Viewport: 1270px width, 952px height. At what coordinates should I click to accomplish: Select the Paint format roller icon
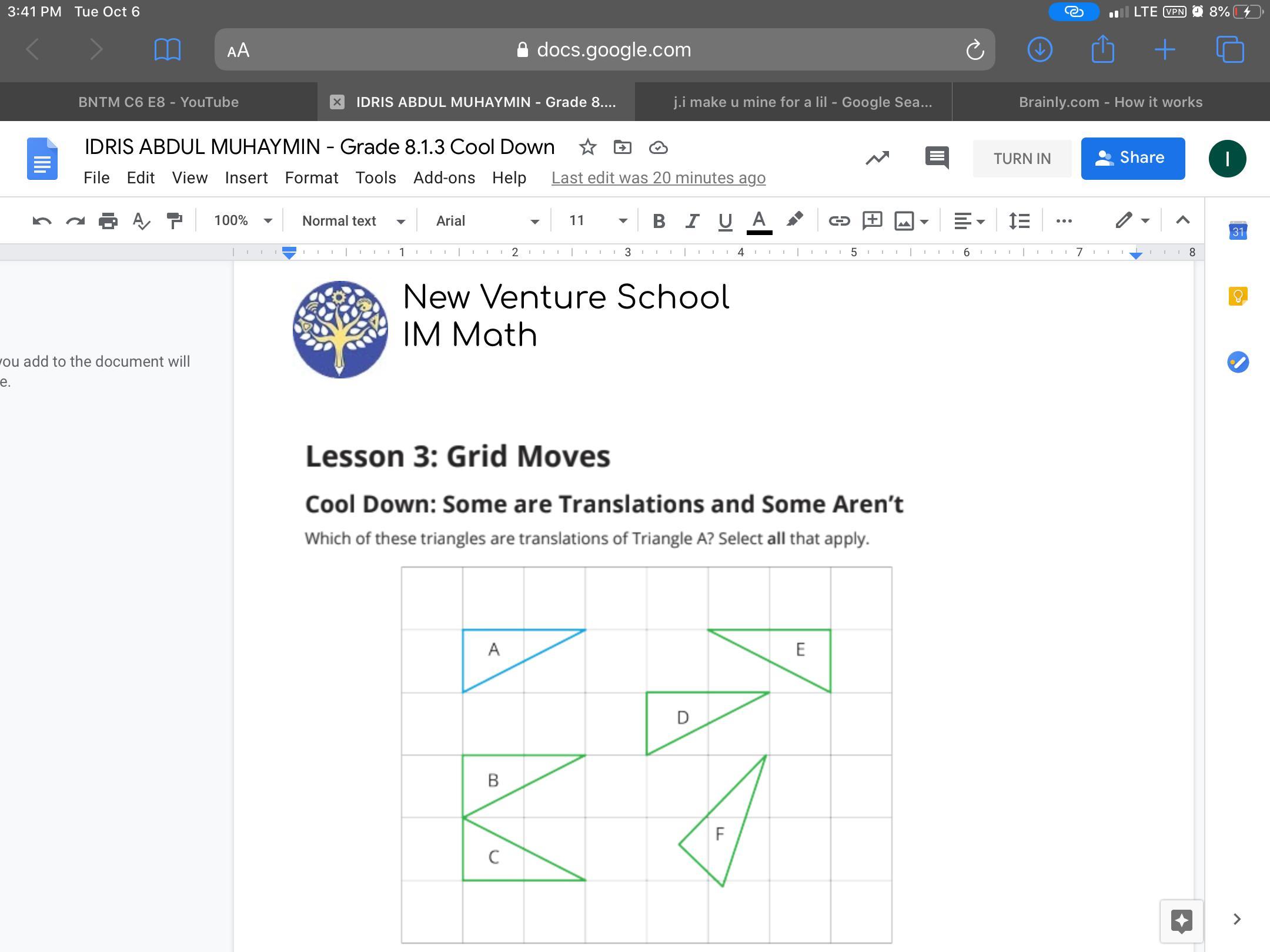[175, 221]
